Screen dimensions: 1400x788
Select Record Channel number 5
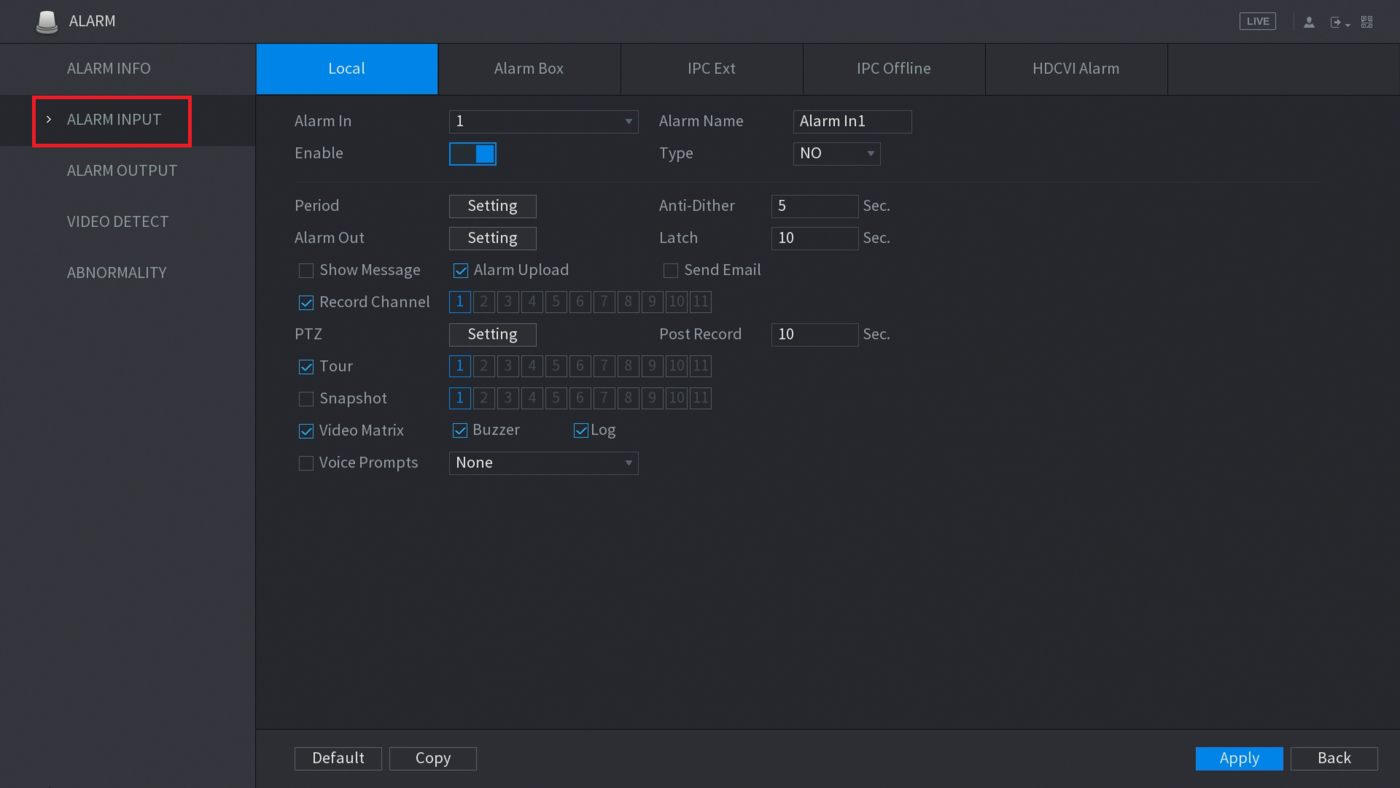[556, 302]
